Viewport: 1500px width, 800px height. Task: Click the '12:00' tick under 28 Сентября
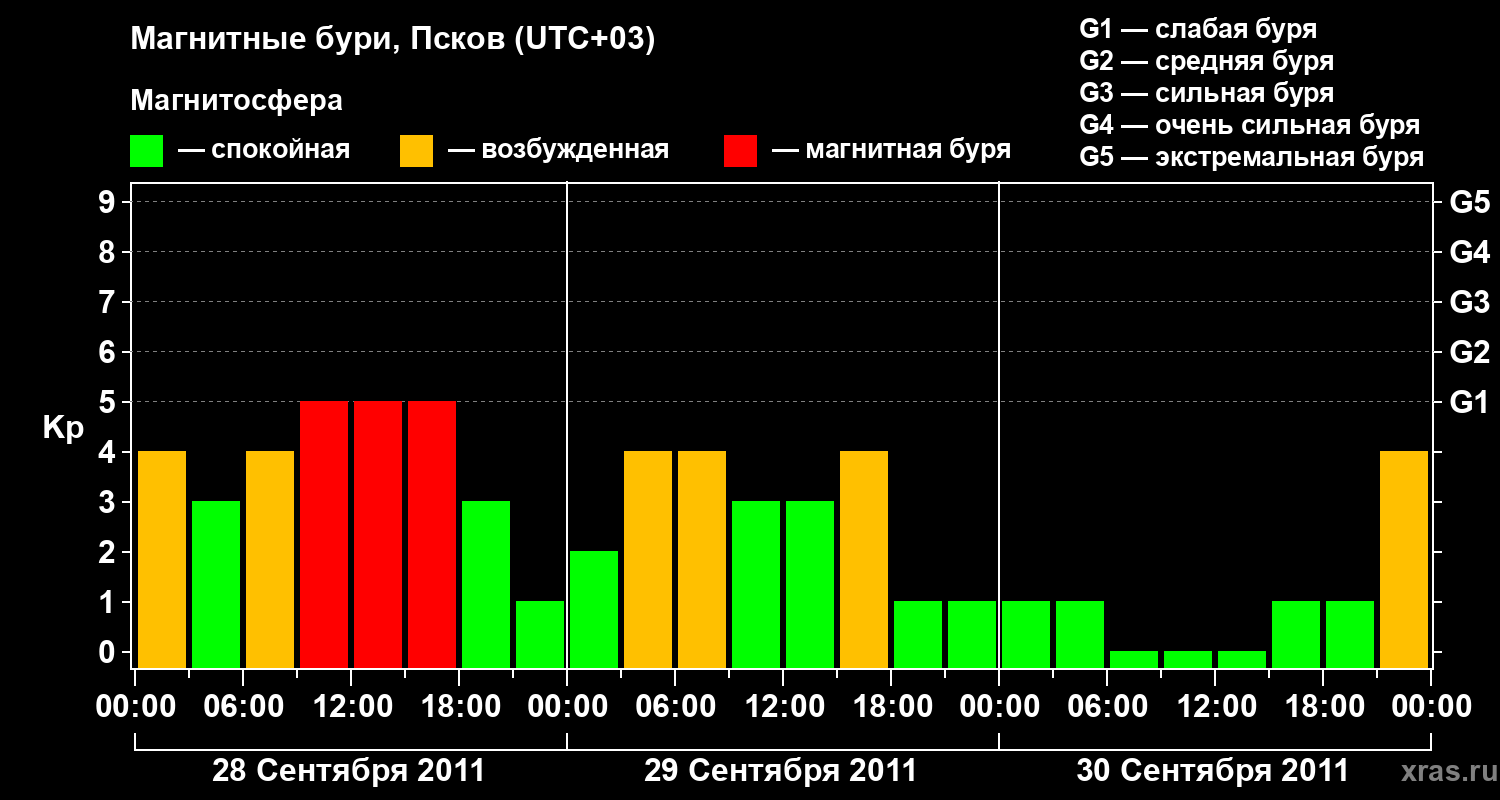(x=351, y=707)
